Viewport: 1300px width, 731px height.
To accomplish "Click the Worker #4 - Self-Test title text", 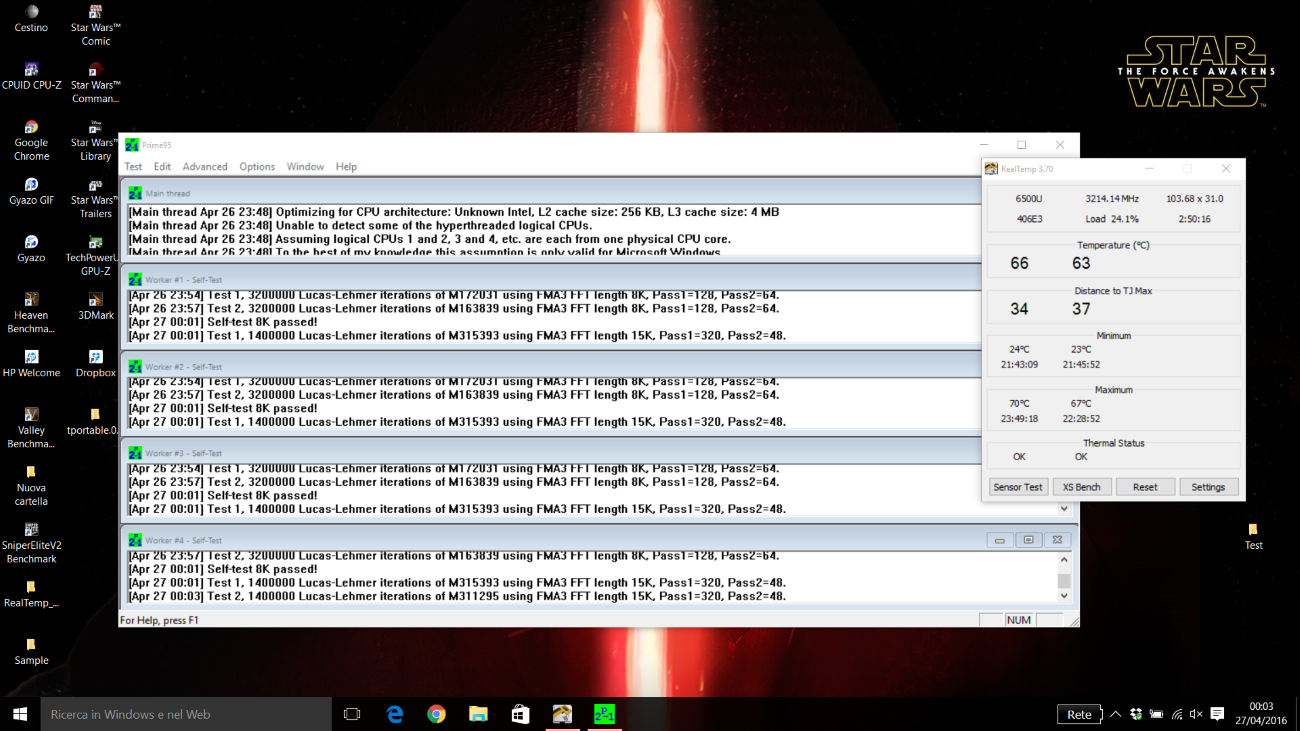I will click(x=184, y=540).
